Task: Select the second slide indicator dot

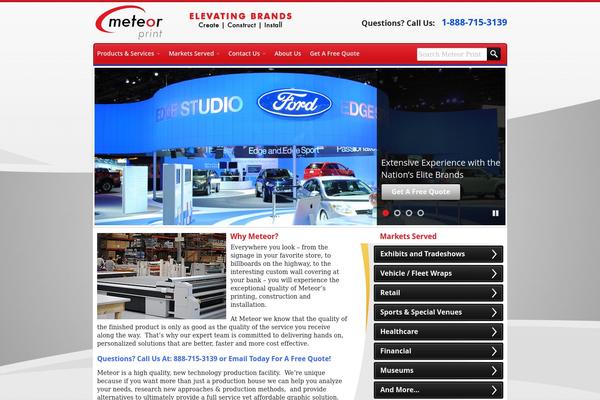Action: pyautogui.click(x=397, y=213)
